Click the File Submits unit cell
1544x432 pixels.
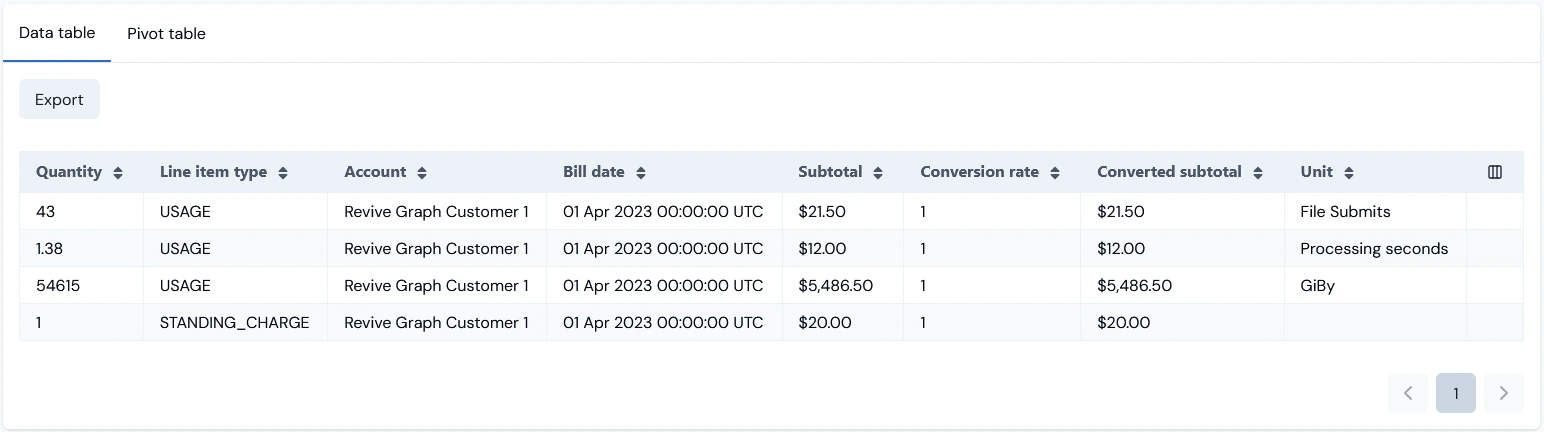(x=1345, y=212)
